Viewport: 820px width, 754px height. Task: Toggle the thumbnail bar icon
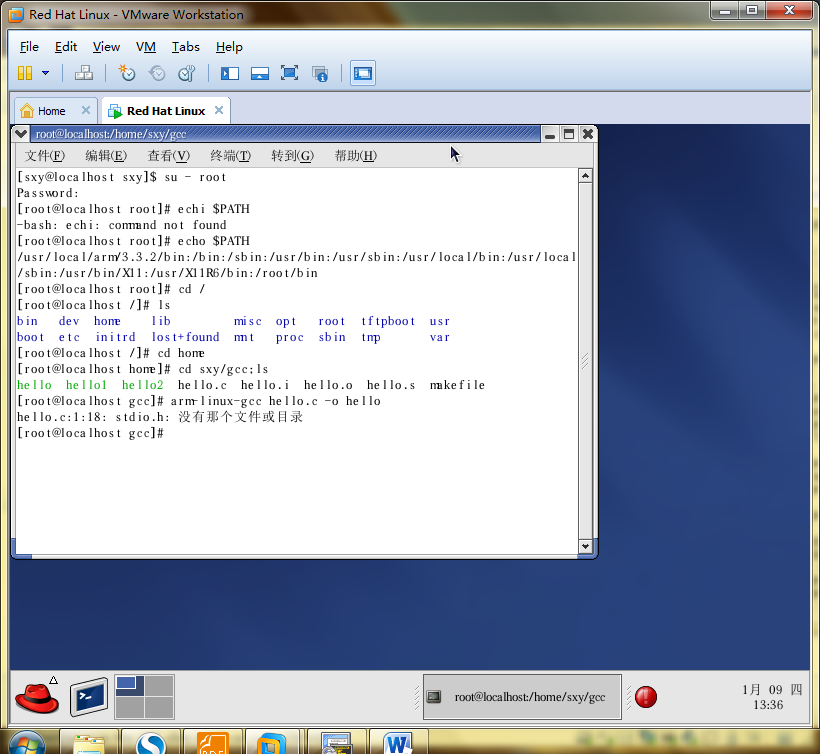tap(259, 73)
